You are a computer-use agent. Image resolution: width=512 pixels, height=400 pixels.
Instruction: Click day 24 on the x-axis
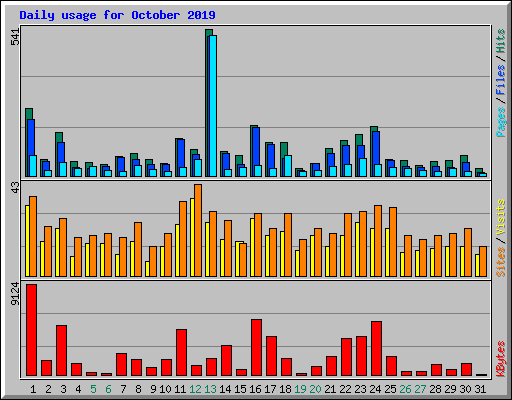[375, 389]
